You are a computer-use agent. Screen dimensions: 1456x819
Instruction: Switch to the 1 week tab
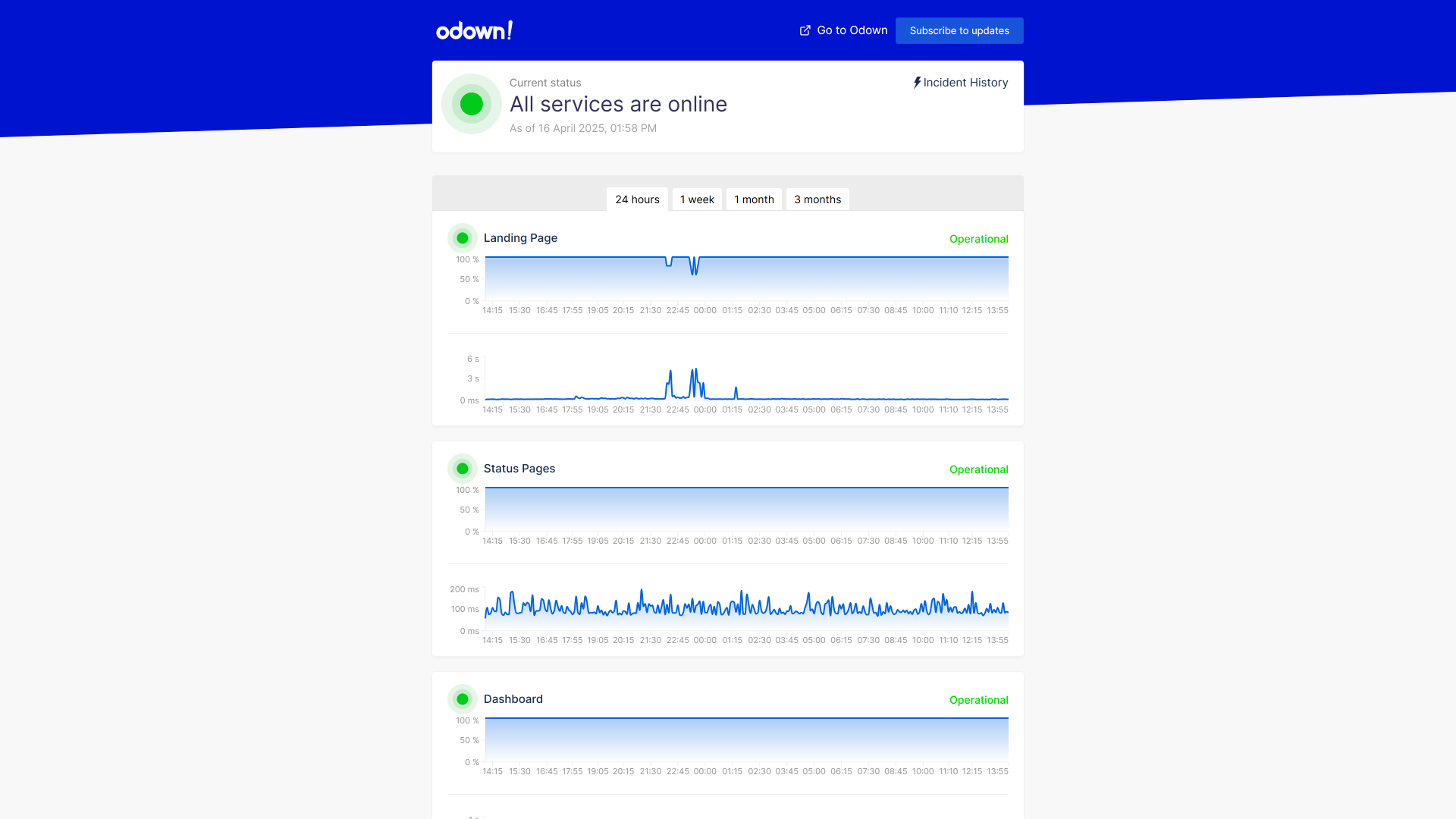click(x=697, y=199)
